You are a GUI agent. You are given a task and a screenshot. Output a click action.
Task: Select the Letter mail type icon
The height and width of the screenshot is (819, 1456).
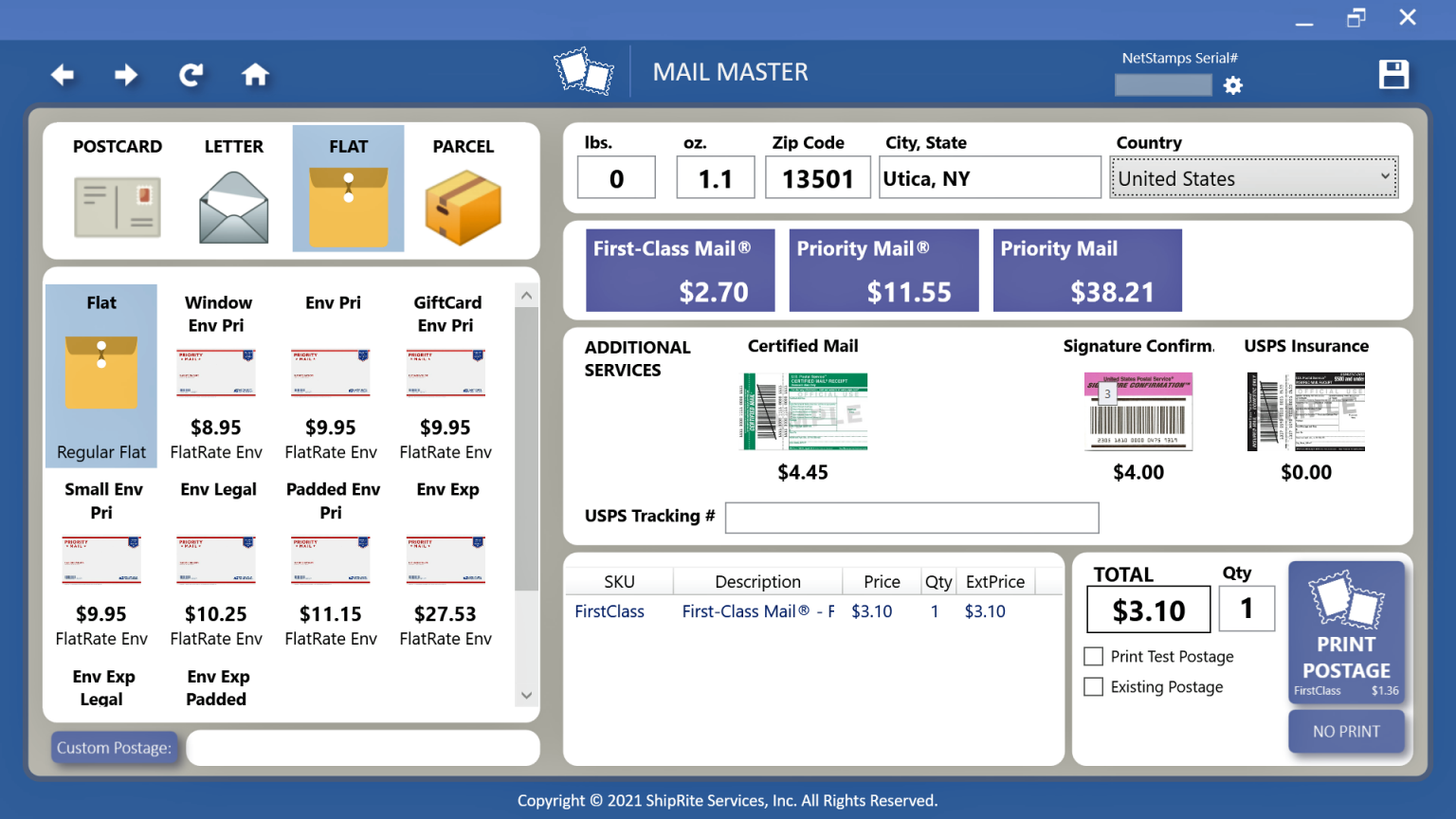(233, 207)
